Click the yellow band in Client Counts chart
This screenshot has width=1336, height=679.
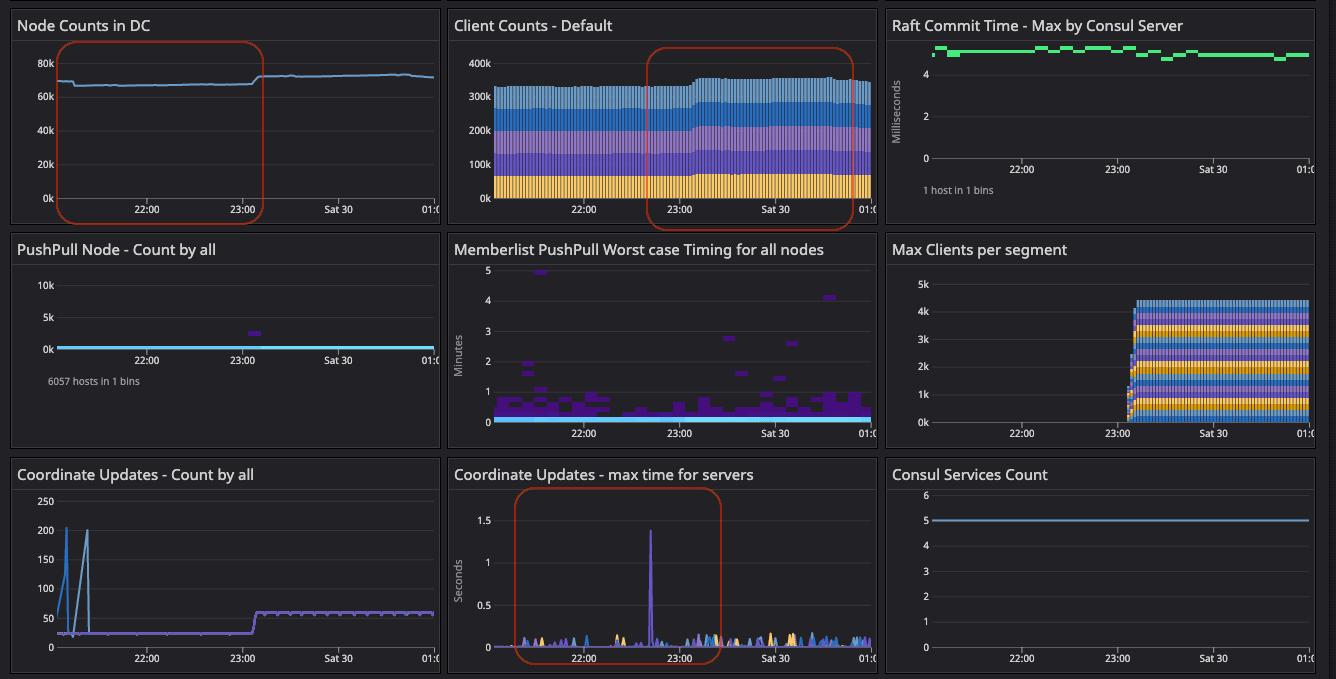point(680,188)
